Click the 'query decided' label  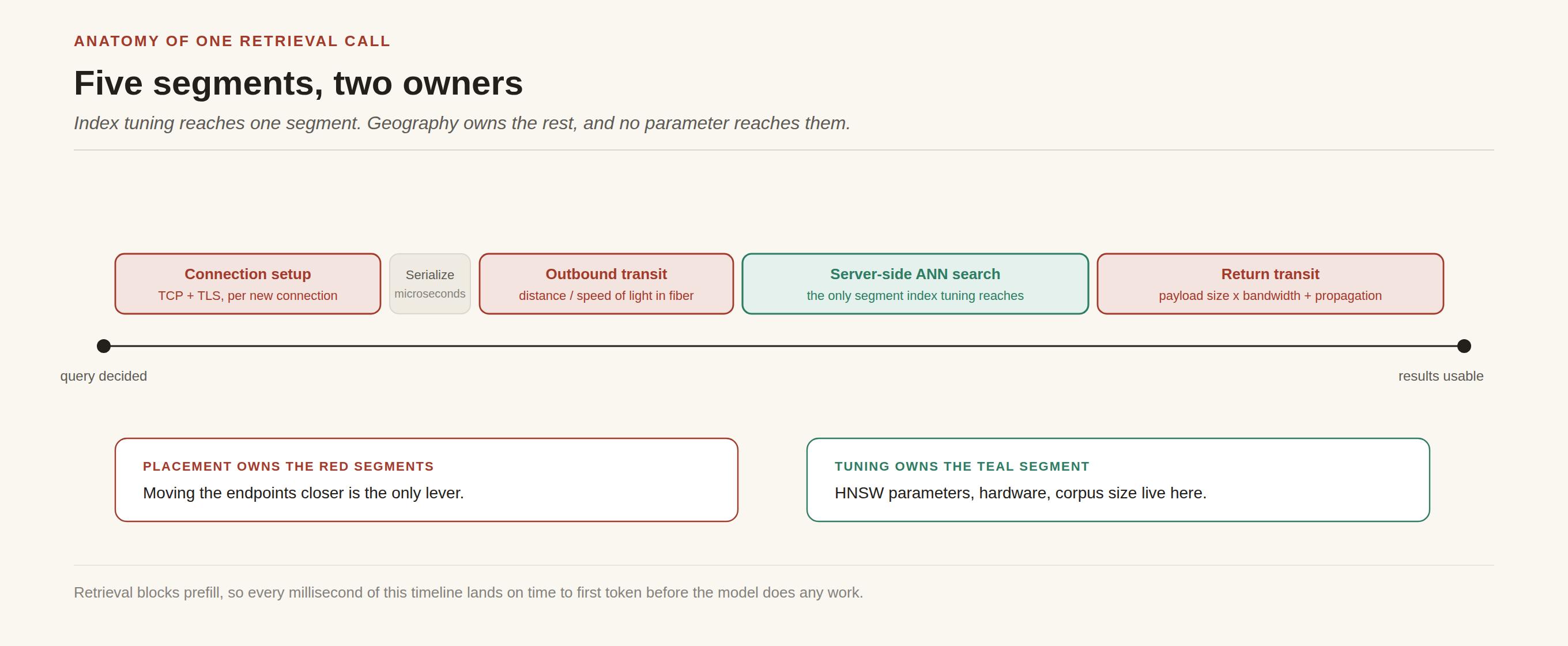click(104, 376)
